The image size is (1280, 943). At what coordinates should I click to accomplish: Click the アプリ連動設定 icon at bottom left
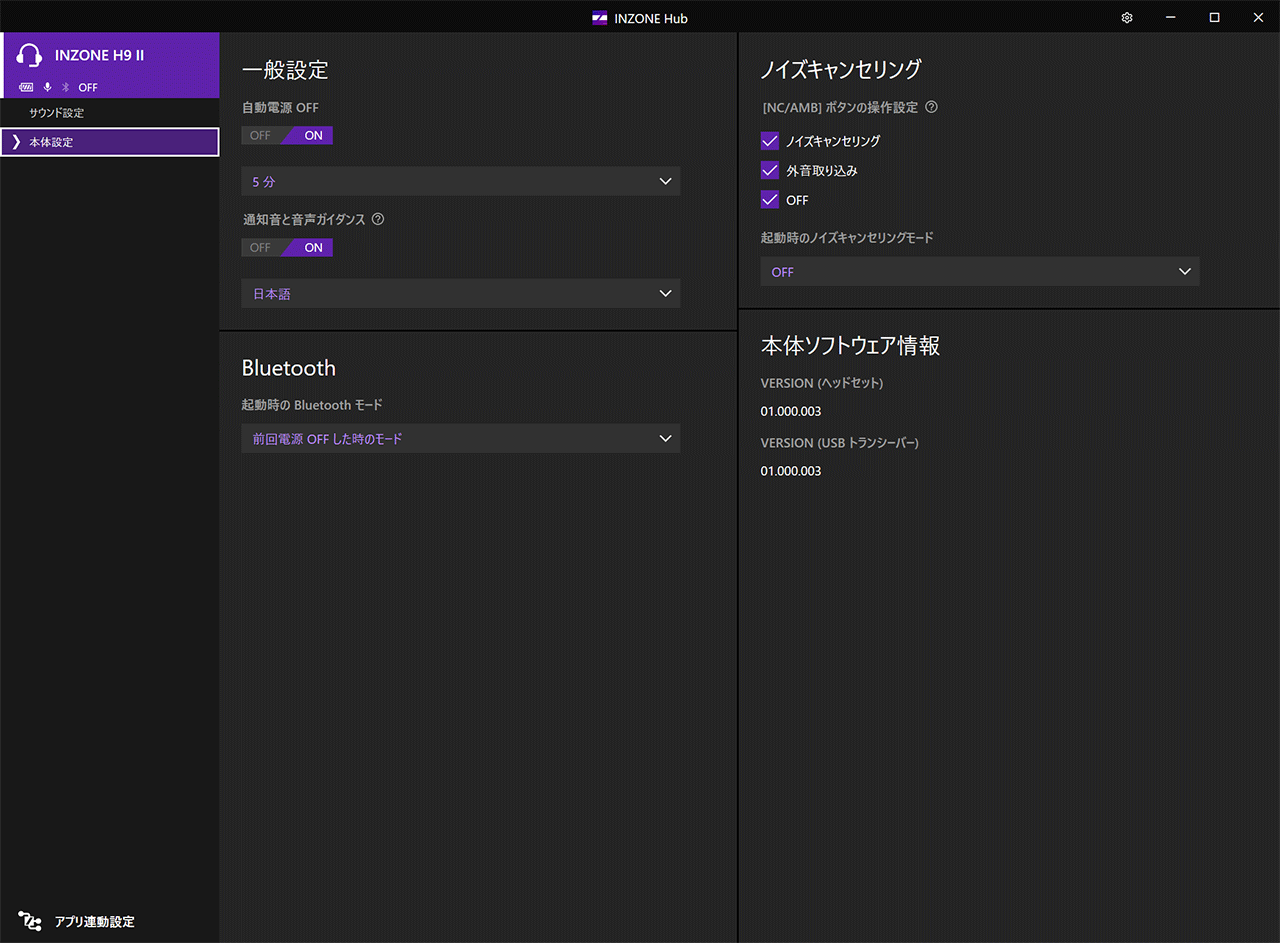click(30, 921)
